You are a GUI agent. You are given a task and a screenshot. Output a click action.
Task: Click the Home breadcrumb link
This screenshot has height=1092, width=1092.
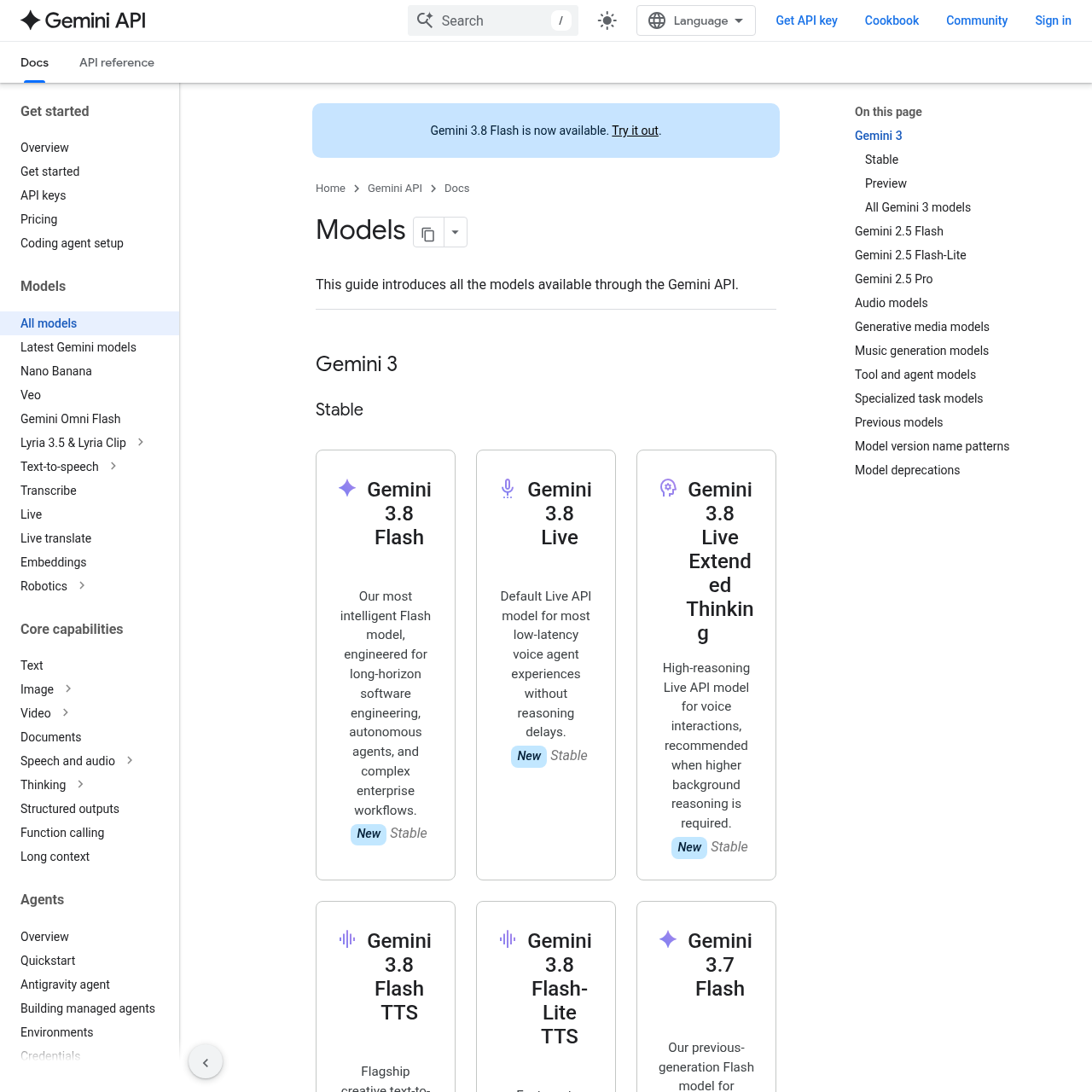pos(330,189)
